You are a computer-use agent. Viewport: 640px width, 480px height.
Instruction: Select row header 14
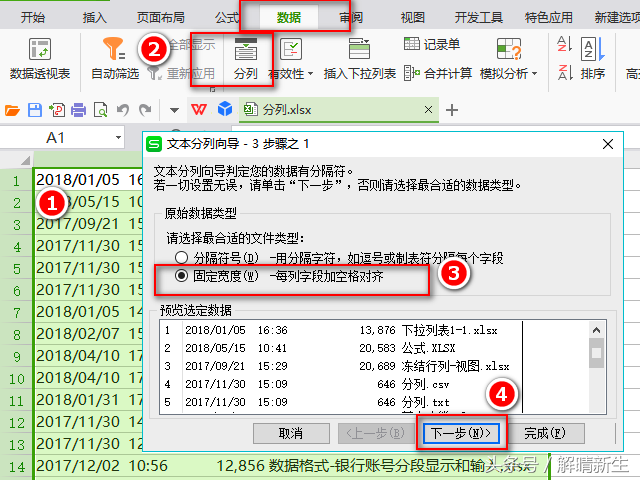pos(17,467)
